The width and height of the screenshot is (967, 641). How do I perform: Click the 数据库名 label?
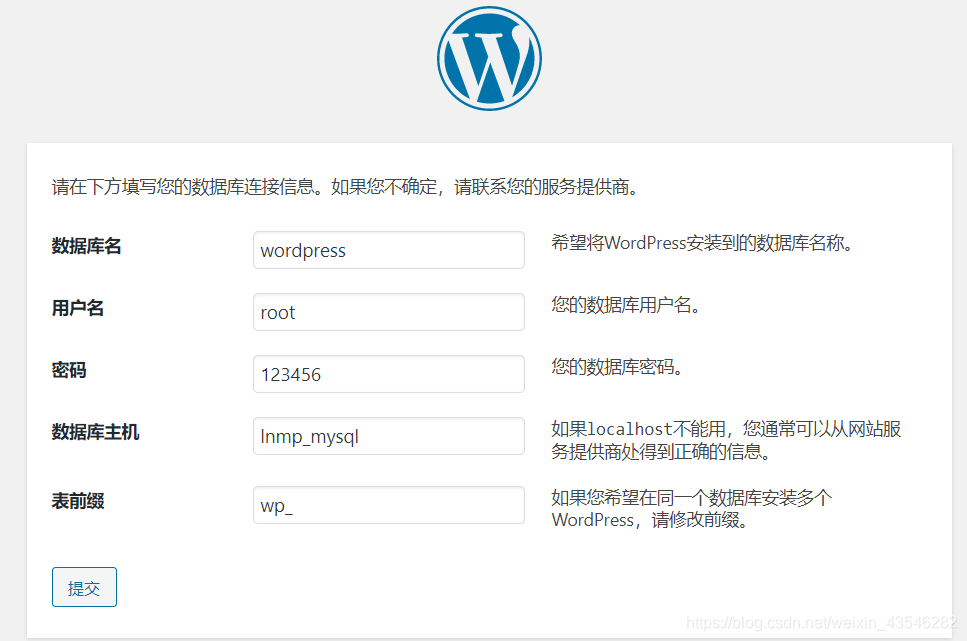pyautogui.click(x=86, y=246)
